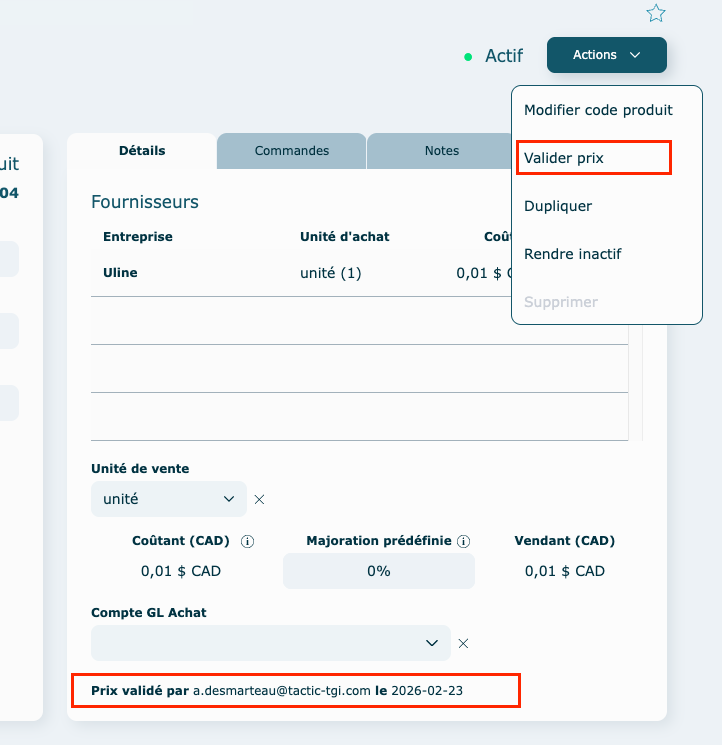
Task: Clear the Compte GL Achat field
Action: click(463, 643)
